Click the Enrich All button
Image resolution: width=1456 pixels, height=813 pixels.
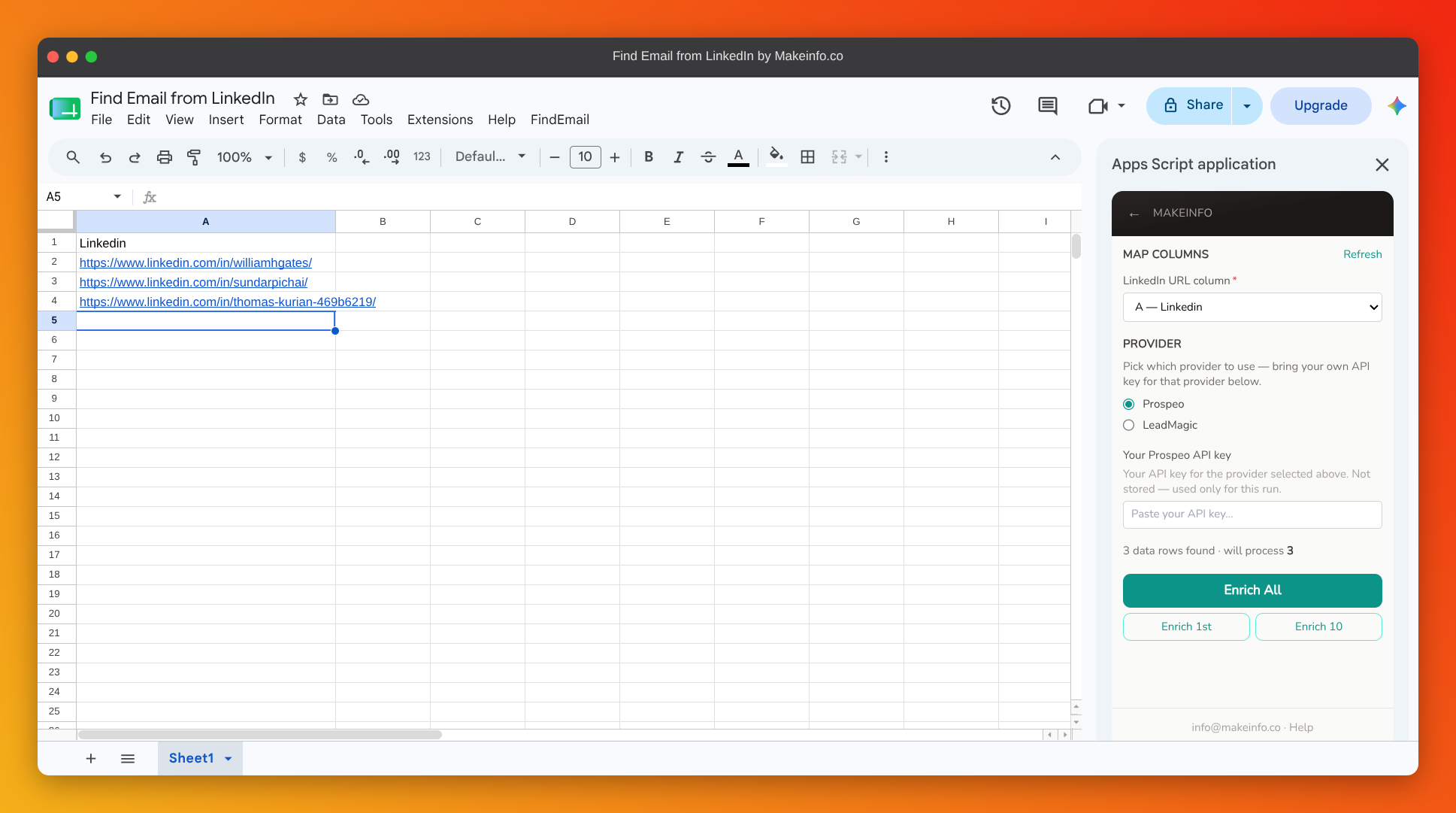point(1252,590)
